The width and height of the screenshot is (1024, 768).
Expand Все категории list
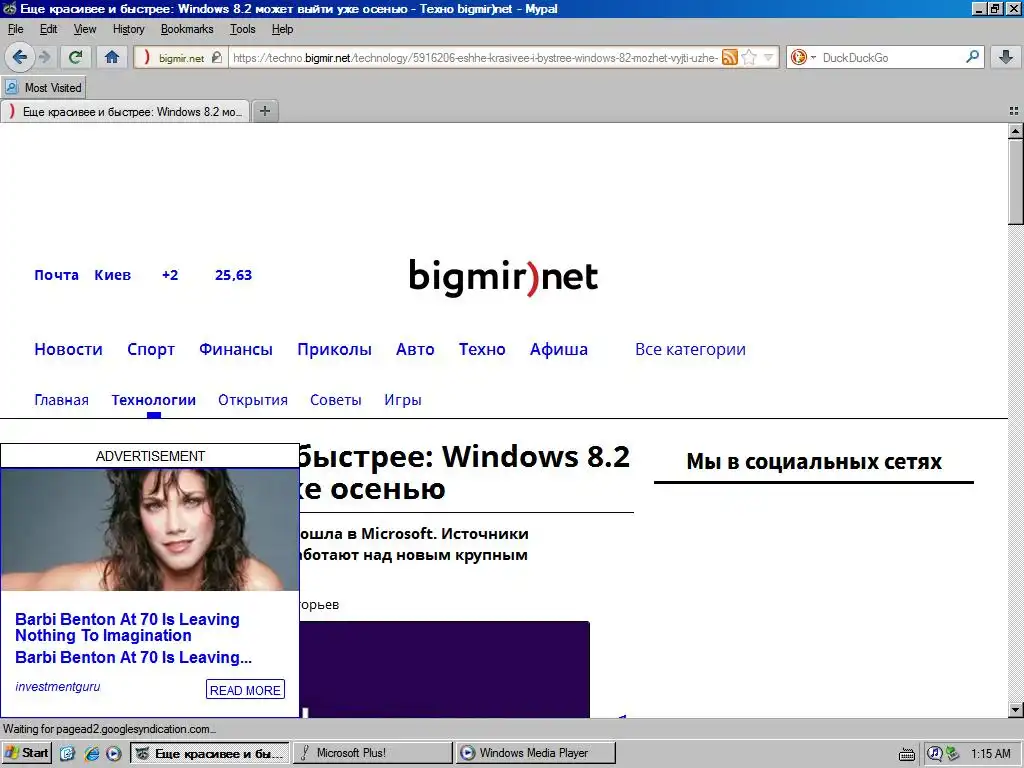[690, 349]
